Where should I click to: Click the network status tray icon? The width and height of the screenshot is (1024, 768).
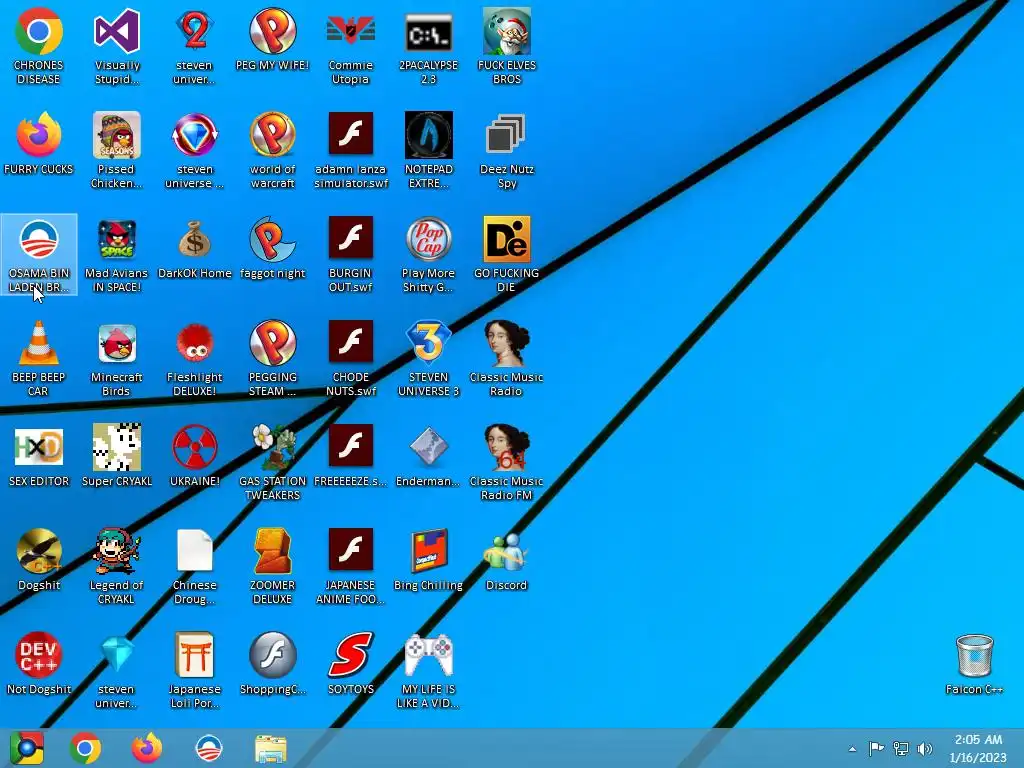tap(901, 748)
